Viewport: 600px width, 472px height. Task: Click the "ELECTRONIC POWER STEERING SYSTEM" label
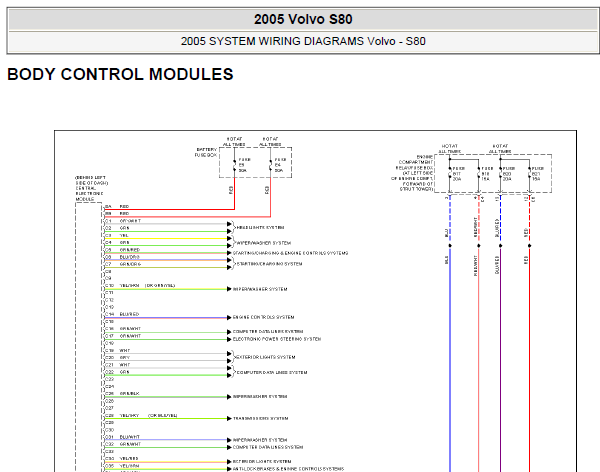pyautogui.click(x=277, y=339)
